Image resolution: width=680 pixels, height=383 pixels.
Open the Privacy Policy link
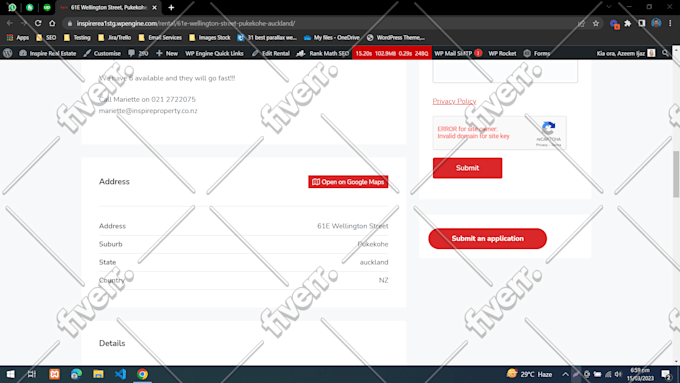tap(454, 101)
